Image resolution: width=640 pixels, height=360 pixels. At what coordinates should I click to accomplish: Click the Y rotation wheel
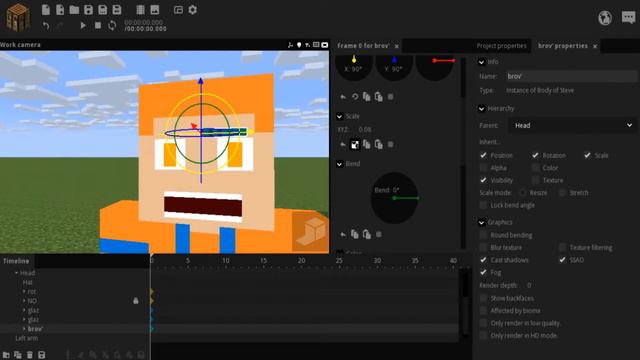(394, 68)
